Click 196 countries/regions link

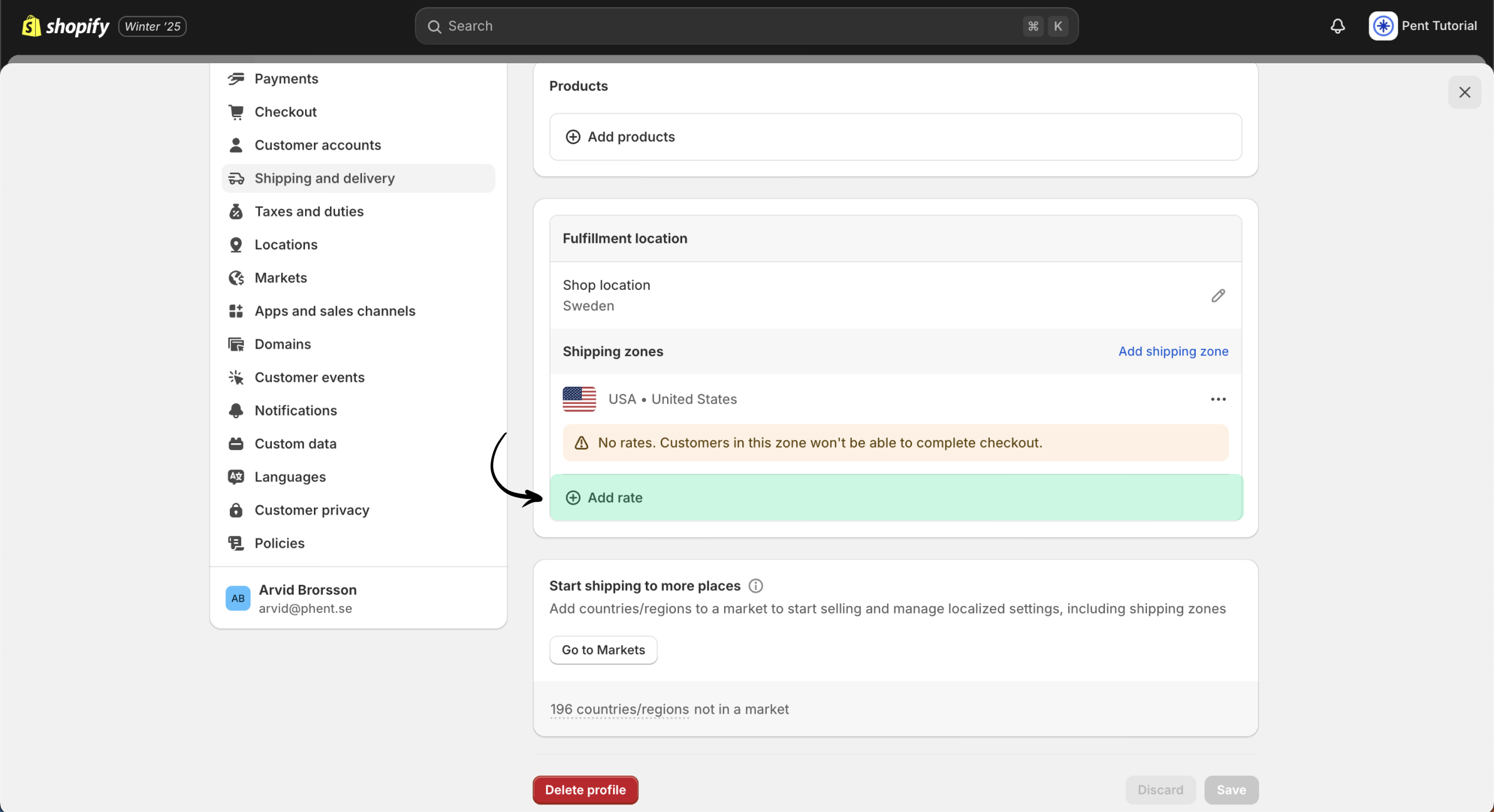(x=619, y=709)
